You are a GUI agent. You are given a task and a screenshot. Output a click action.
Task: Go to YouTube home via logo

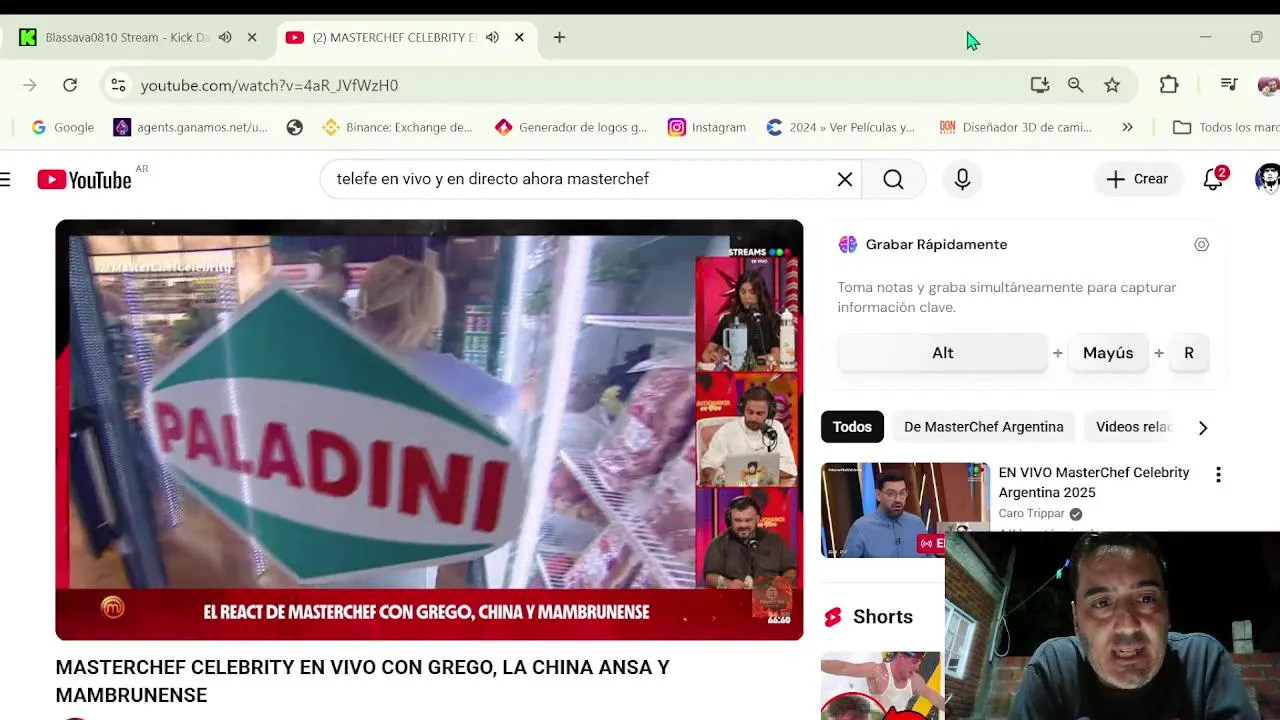(x=85, y=179)
